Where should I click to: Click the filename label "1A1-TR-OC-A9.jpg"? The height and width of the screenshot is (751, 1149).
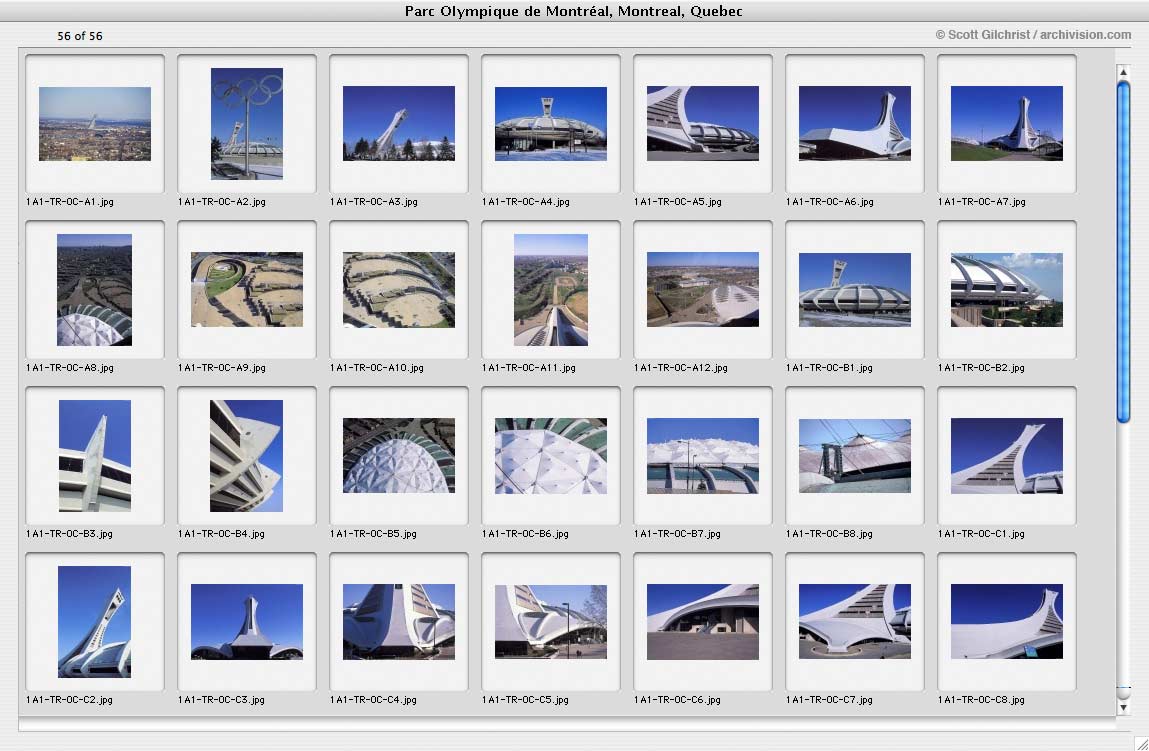222,369
